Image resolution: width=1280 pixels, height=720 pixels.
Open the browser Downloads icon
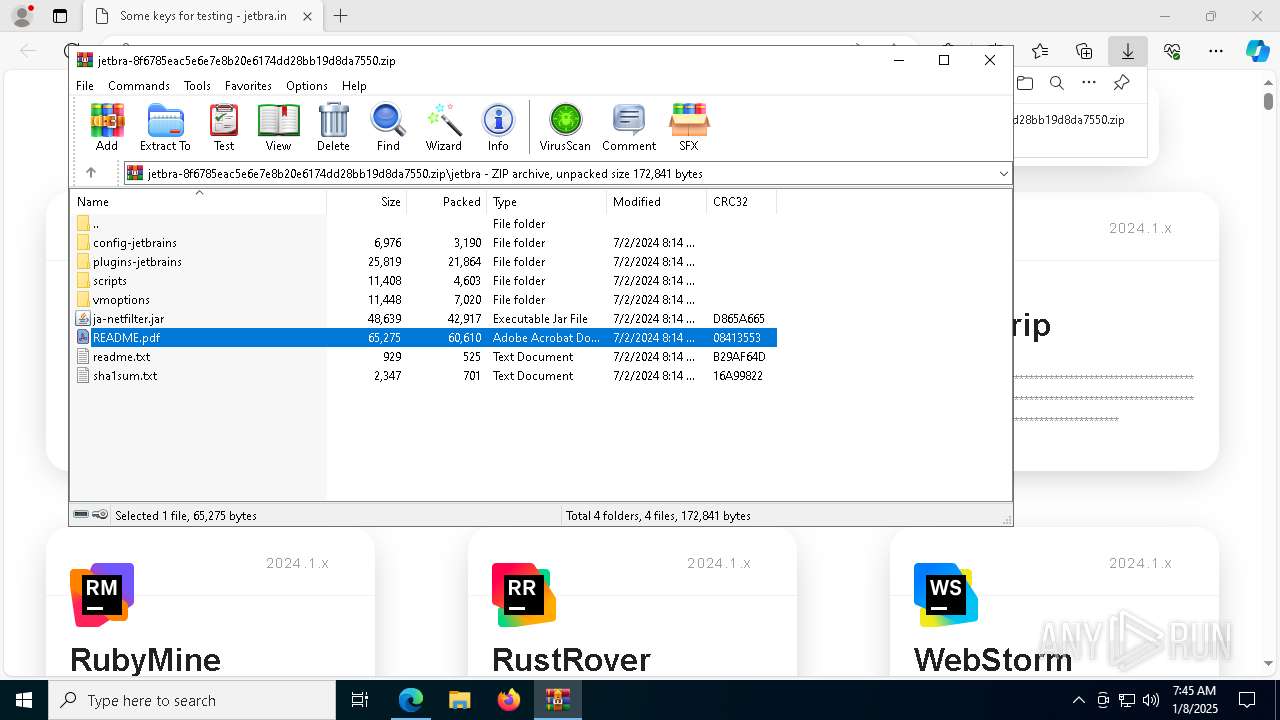[x=1127, y=51]
